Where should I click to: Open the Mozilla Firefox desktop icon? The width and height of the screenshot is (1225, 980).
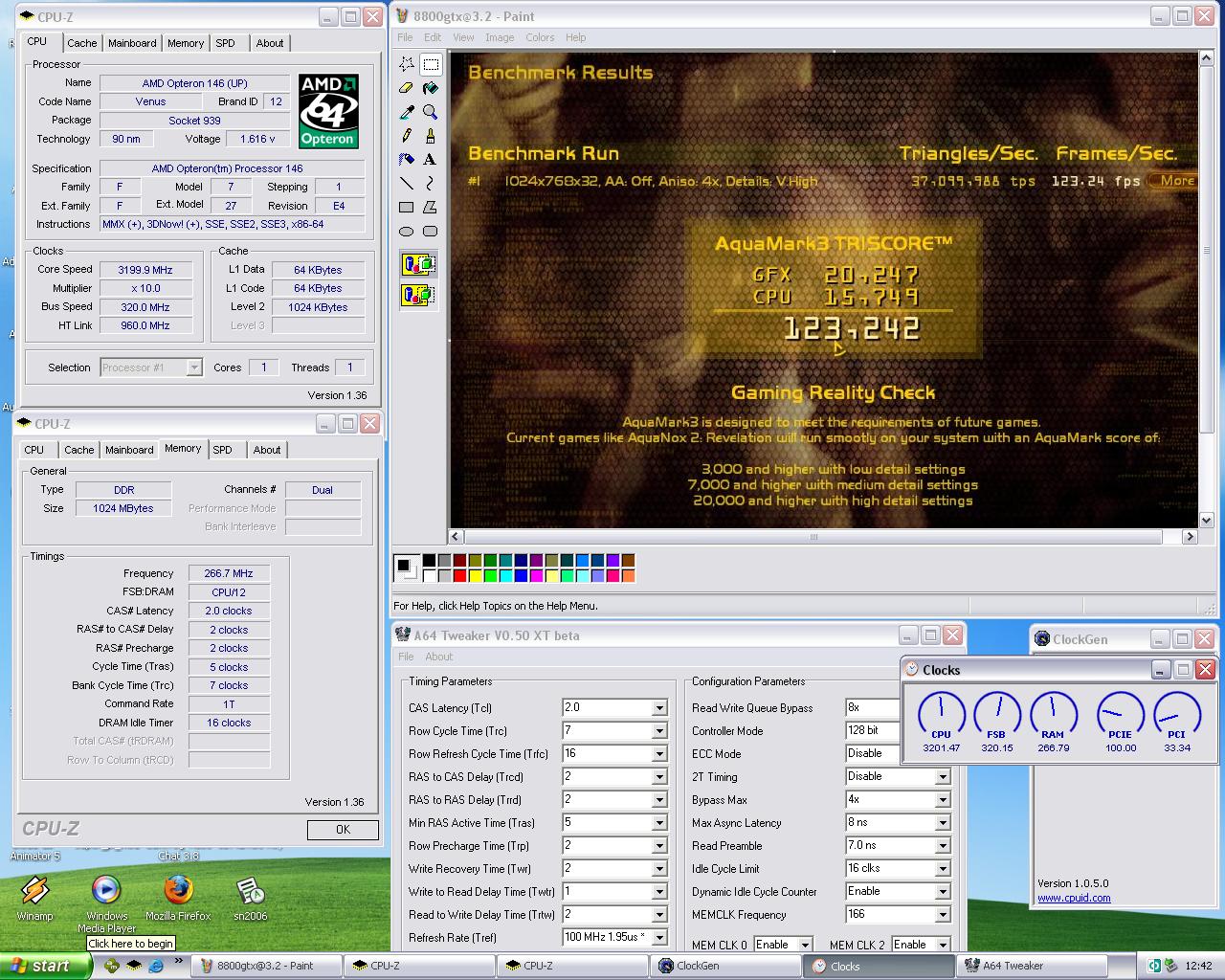(x=178, y=899)
